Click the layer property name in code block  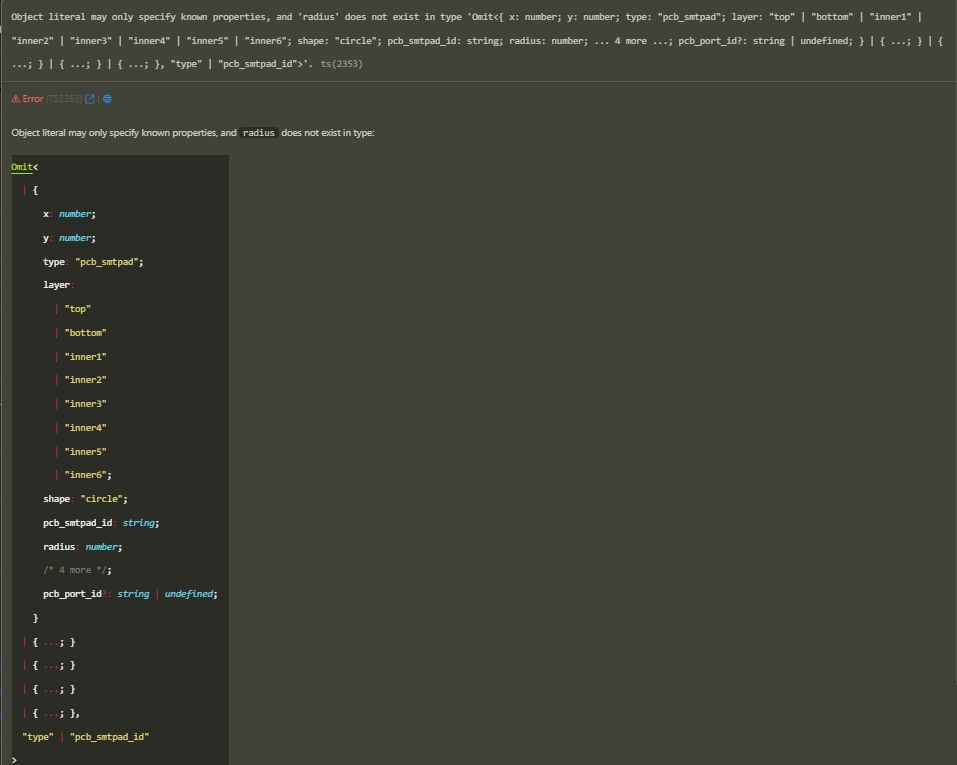pyautogui.click(x=56, y=285)
